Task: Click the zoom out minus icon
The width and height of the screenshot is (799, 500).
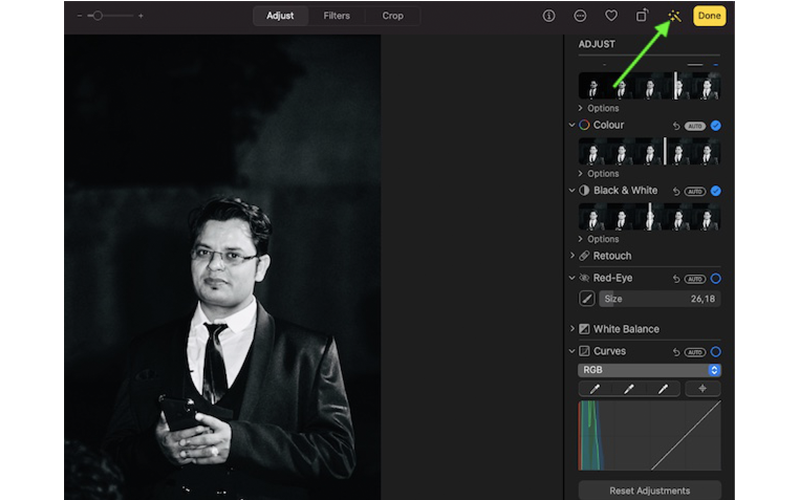Action: click(x=79, y=16)
